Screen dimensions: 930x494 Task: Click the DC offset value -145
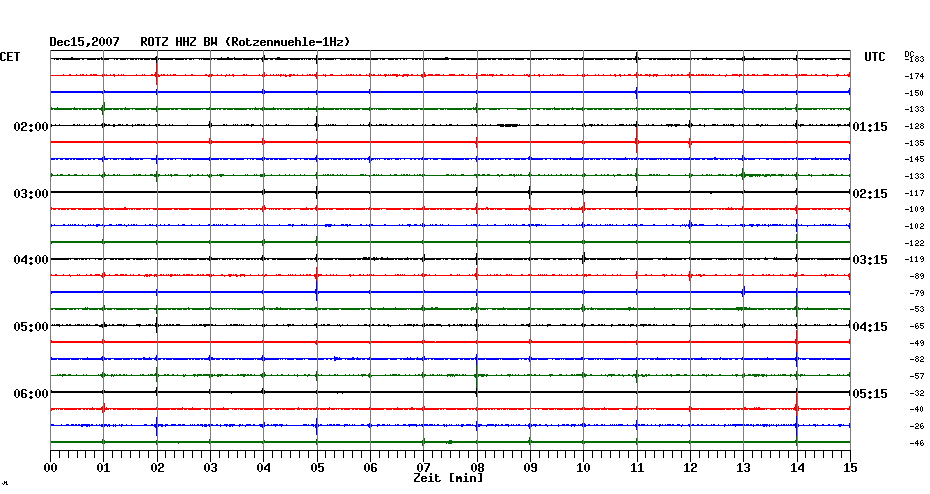[915, 160]
